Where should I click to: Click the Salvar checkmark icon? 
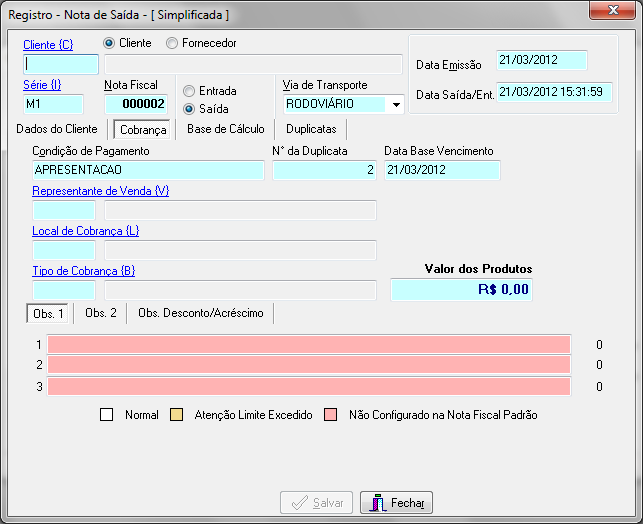[299, 503]
